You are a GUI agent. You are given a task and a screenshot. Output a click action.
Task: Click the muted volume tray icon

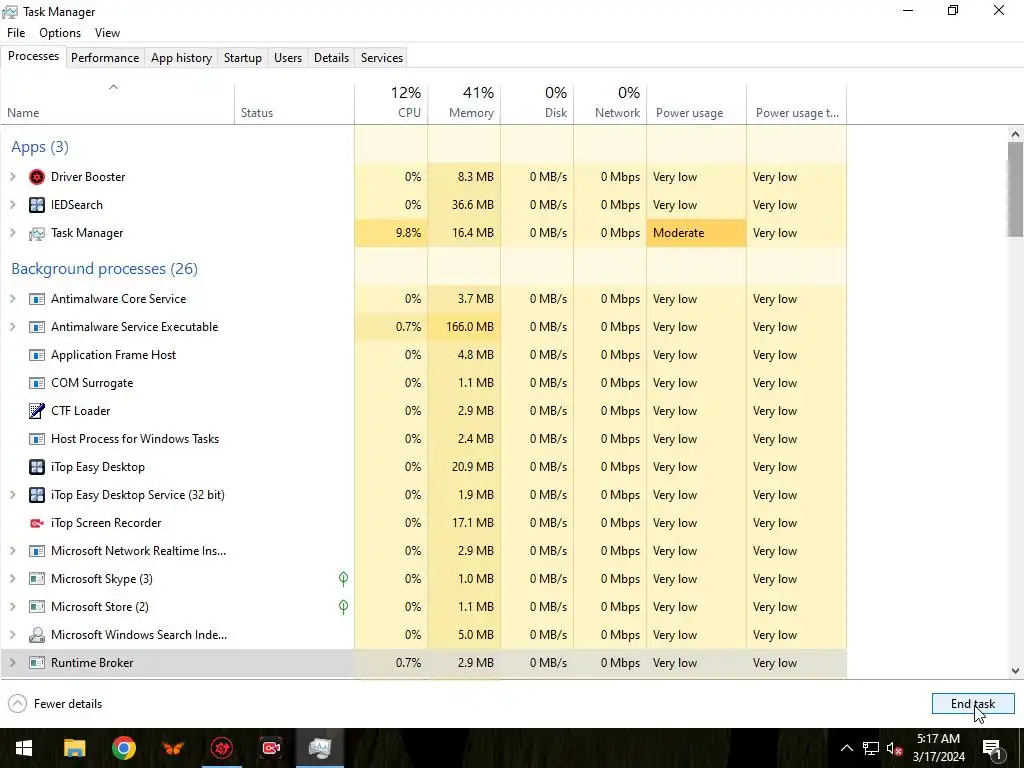pyautogui.click(x=894, y=748)
